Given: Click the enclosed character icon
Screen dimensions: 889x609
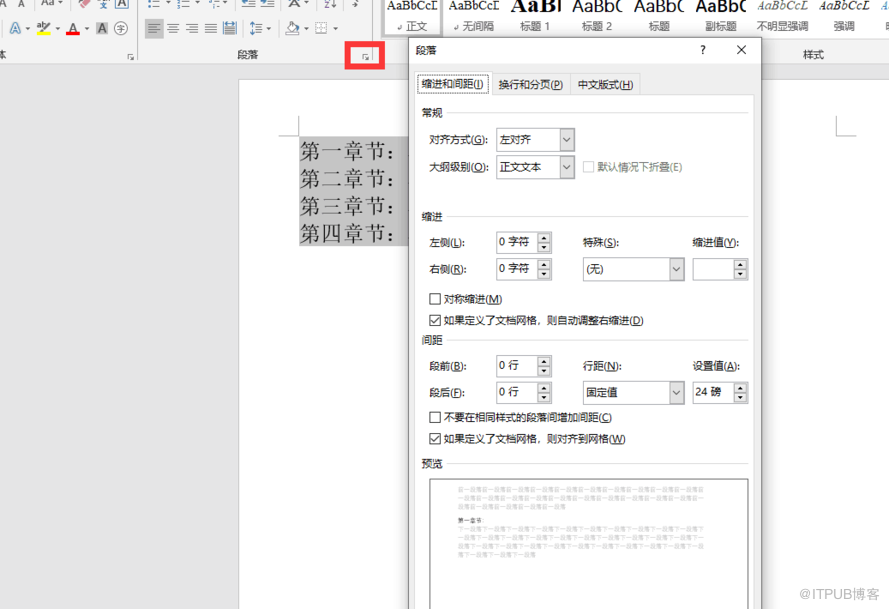Looking at the screenshot, I should 121,29.
